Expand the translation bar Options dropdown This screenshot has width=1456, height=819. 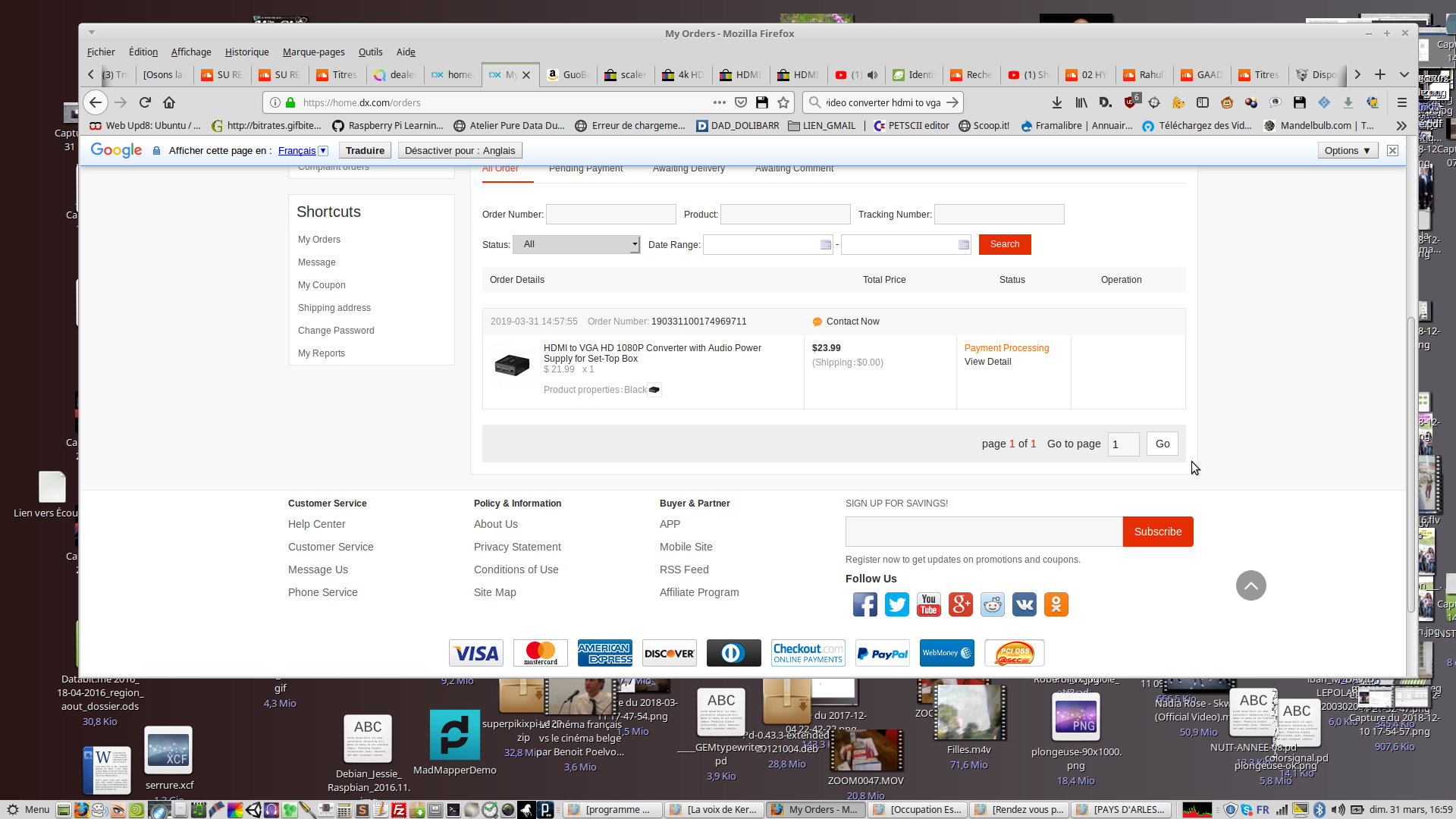click(1347, 151)
